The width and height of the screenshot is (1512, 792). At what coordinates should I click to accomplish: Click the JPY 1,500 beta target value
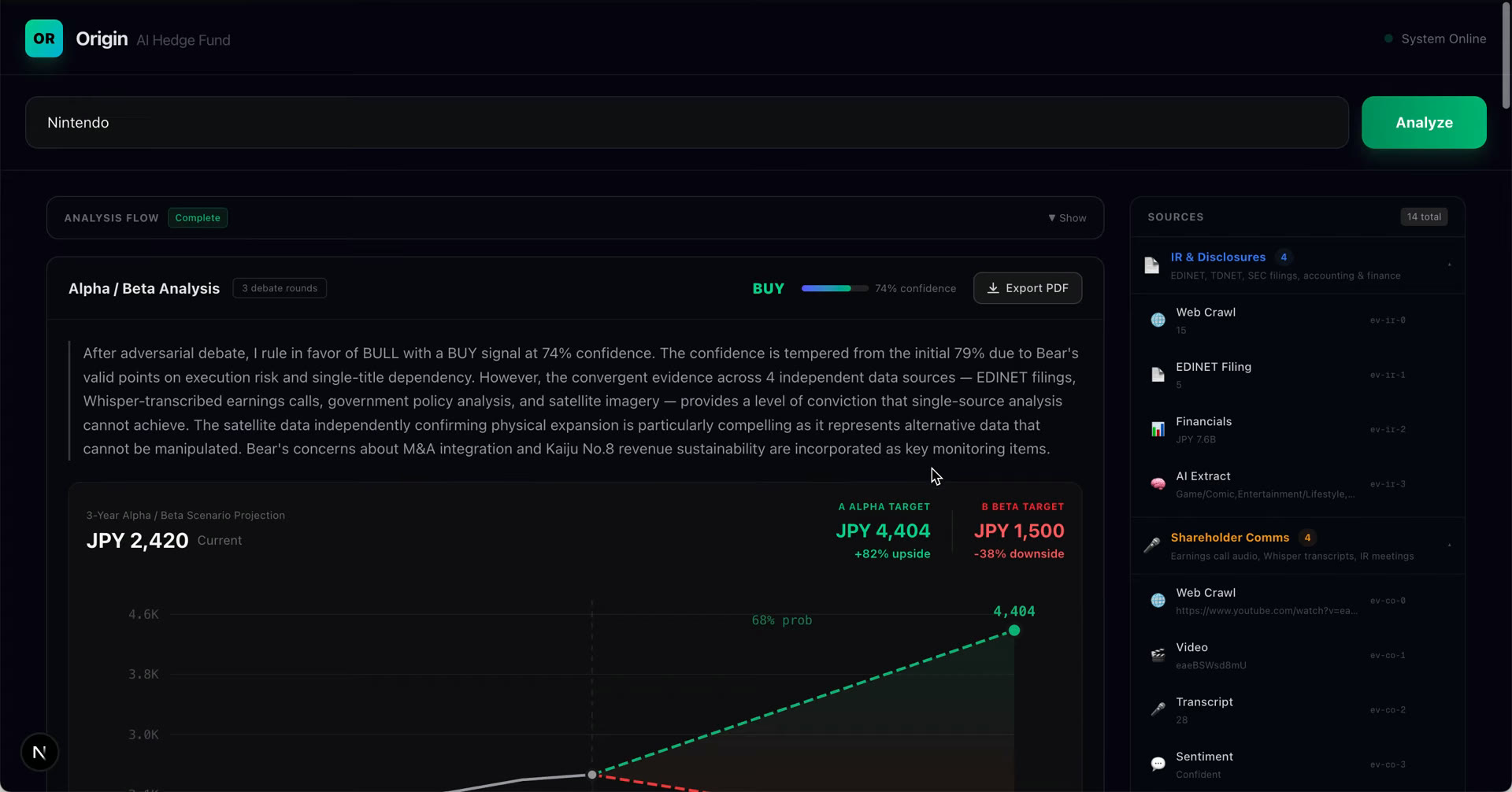[1019, 531]
